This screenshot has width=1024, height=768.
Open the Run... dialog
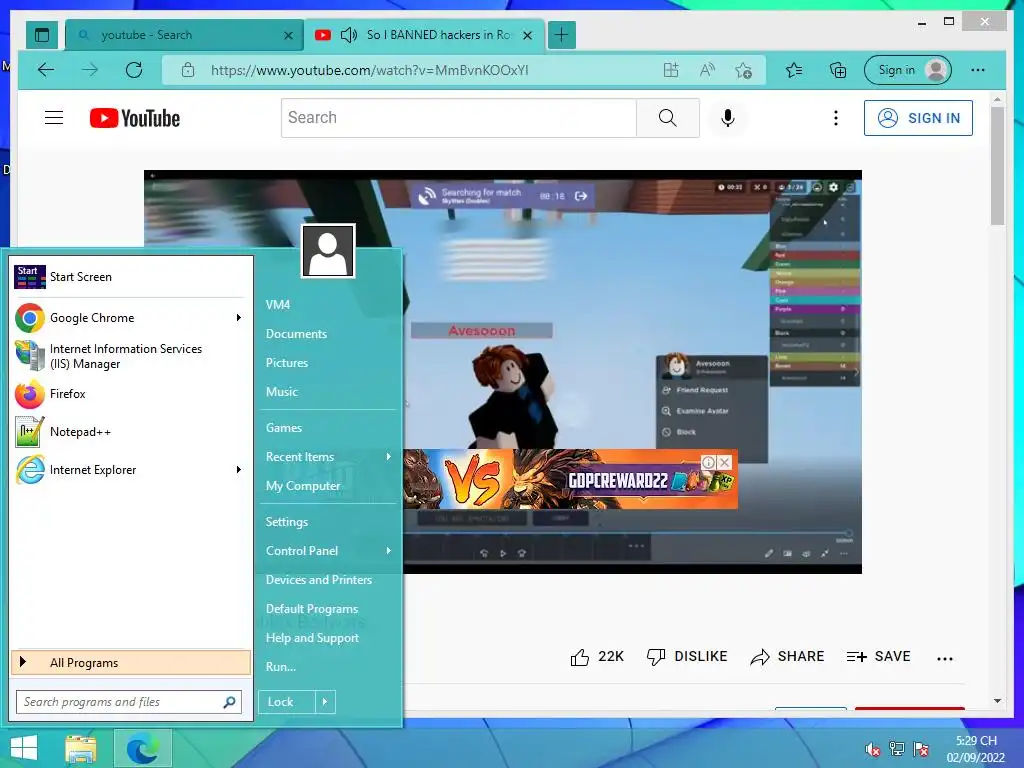tap(281, 667)
